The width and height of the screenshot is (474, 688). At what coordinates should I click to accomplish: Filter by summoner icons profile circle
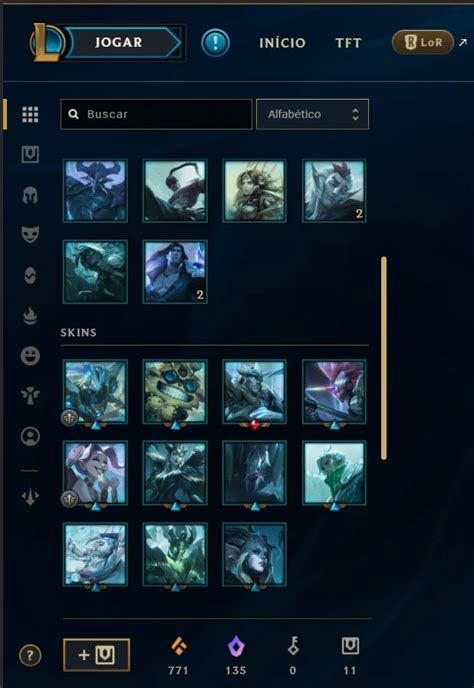point(30,437)
